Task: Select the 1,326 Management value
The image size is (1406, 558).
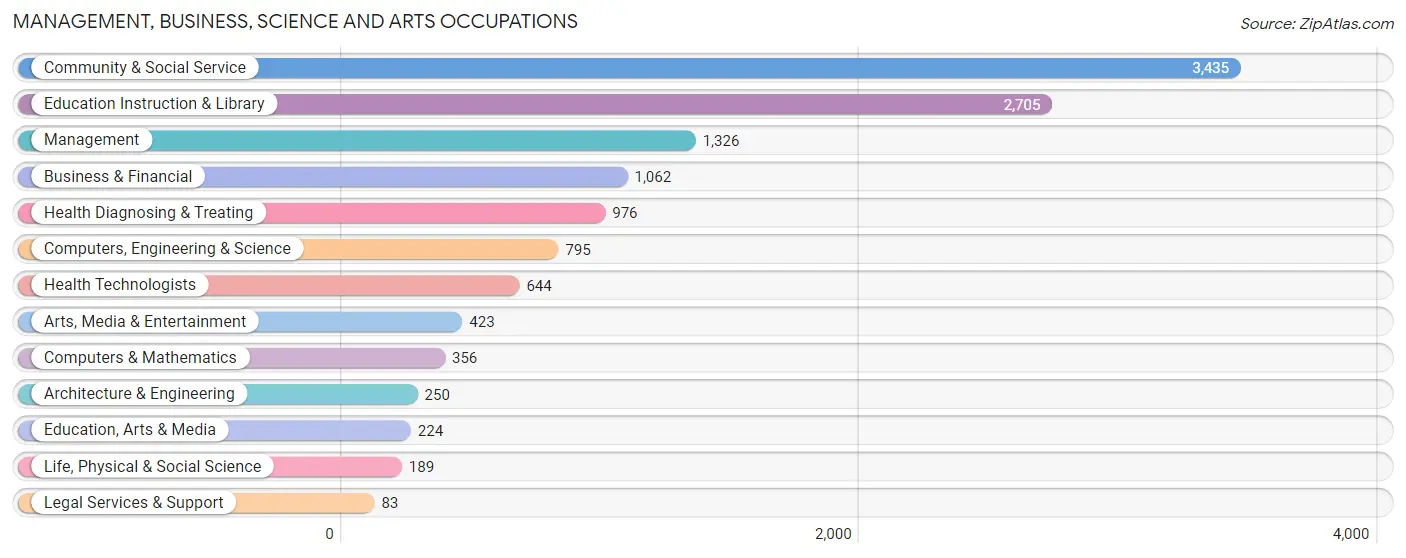Action: [721, 141]
